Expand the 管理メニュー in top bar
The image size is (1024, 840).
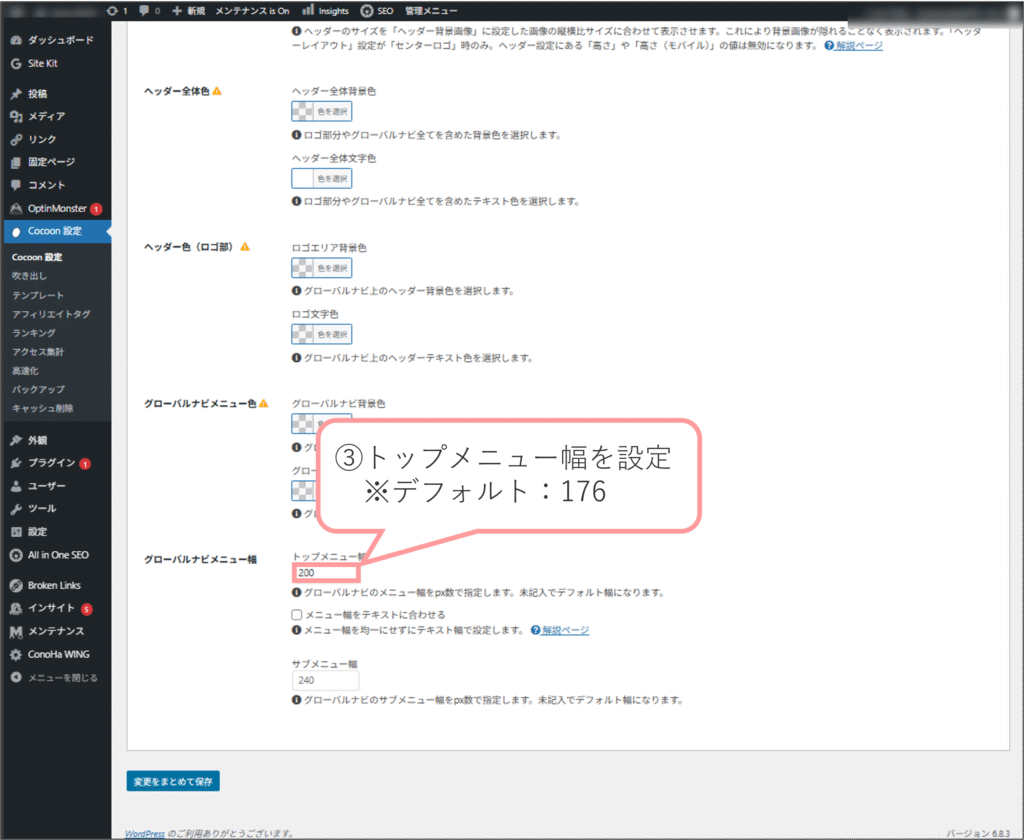(424, 11)
